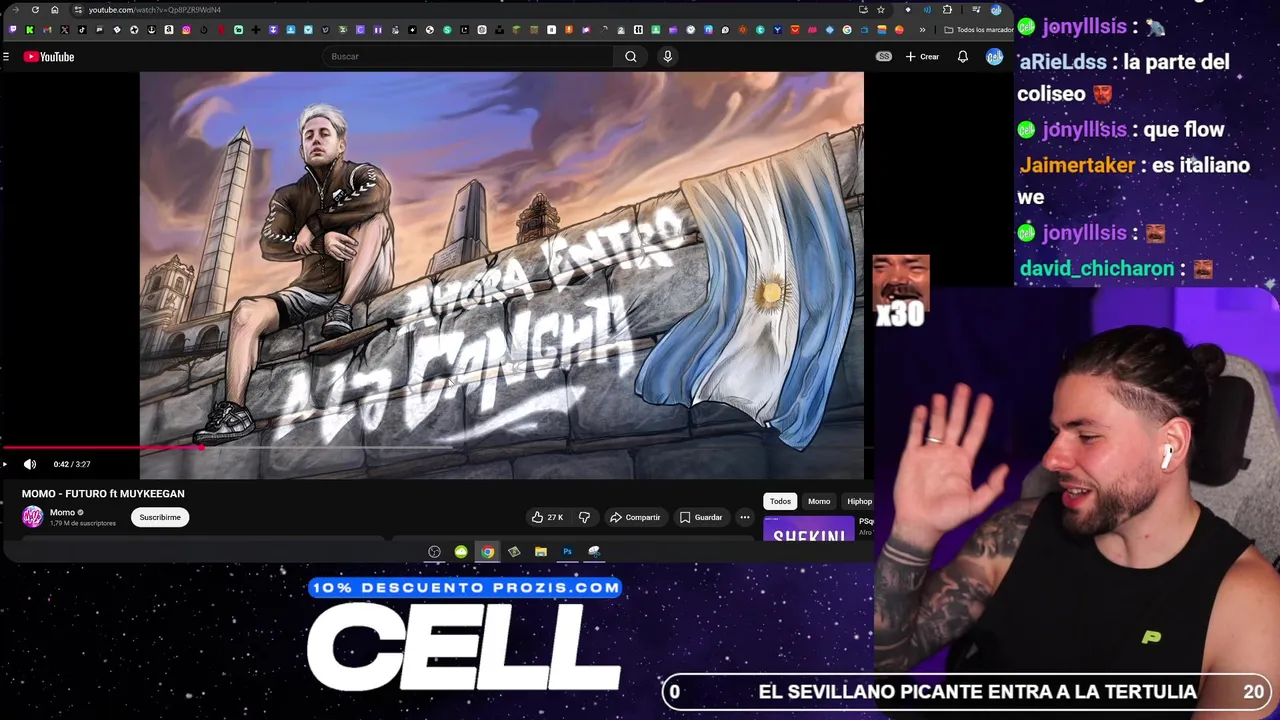Reload the page in the browser
The width and height of the screenshot is (1280, 720).
[35, 10]
